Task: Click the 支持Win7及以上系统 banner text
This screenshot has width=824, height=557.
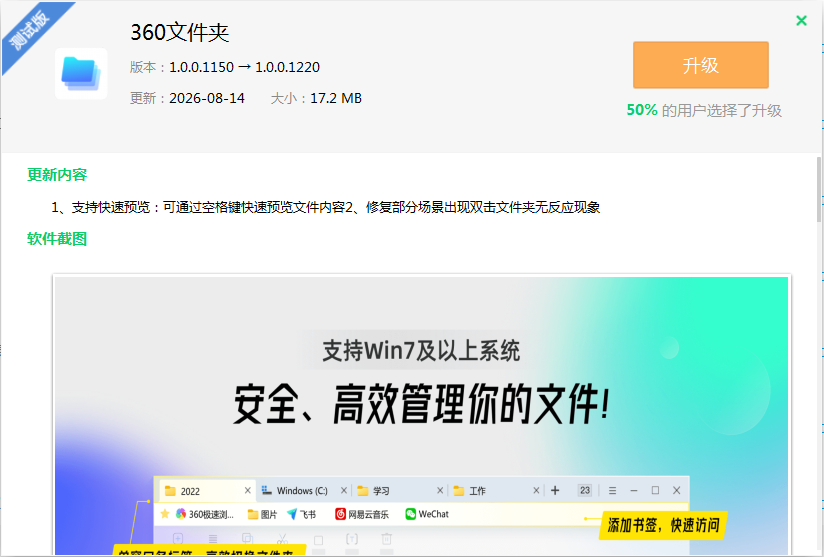Action: pos(420,350)
